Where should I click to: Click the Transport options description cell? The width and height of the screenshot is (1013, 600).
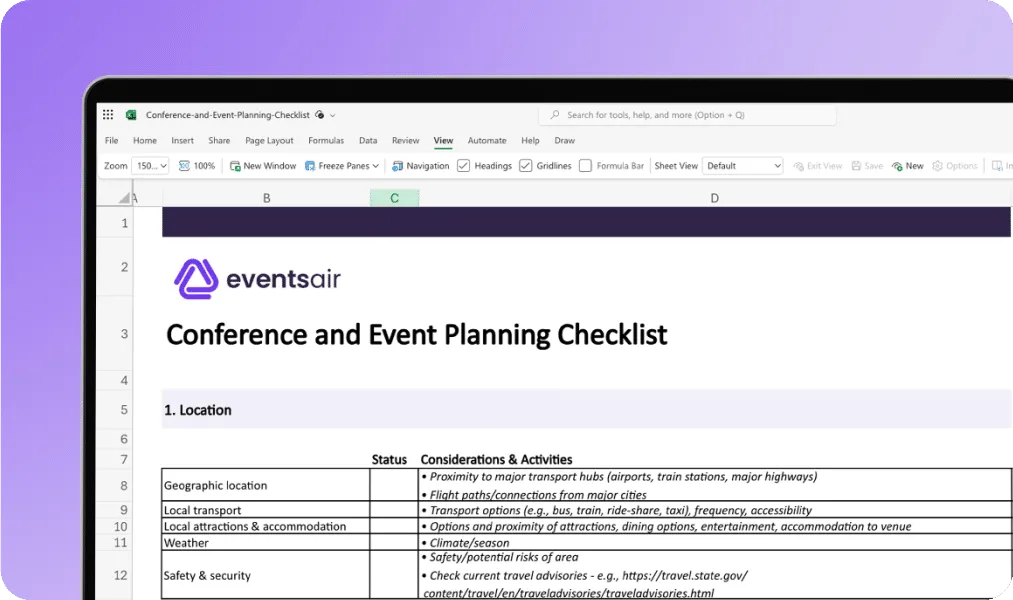715,510
